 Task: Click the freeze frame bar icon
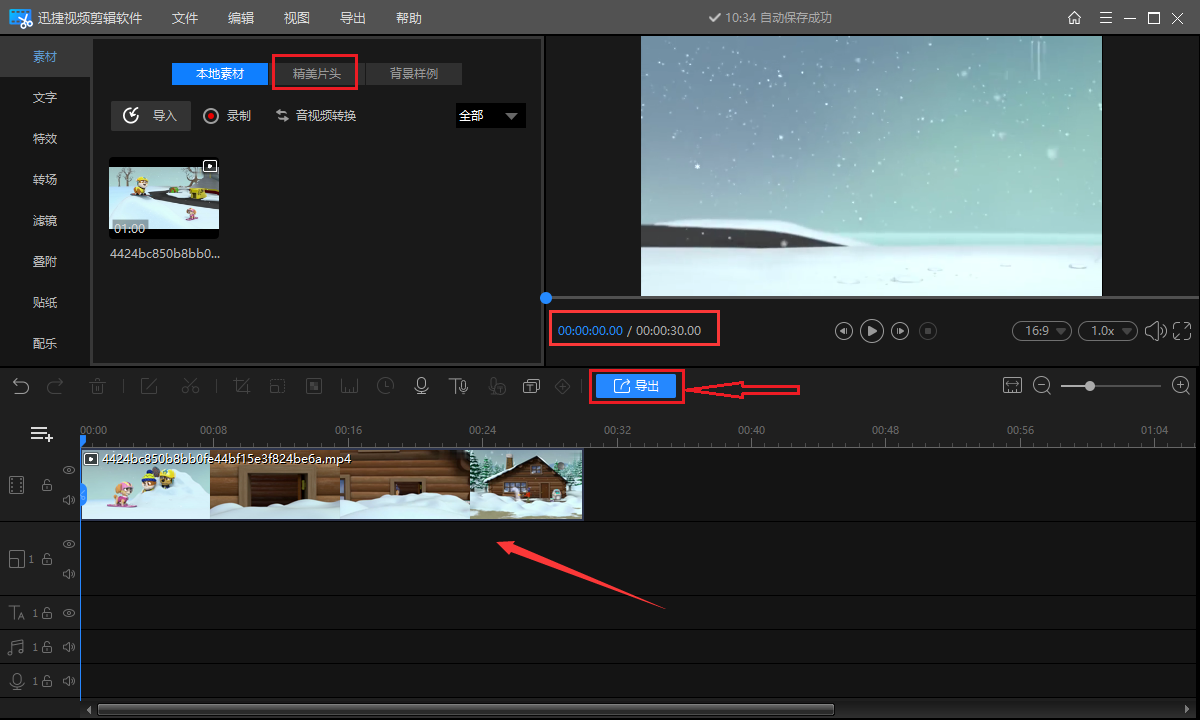tap(350, 386)
